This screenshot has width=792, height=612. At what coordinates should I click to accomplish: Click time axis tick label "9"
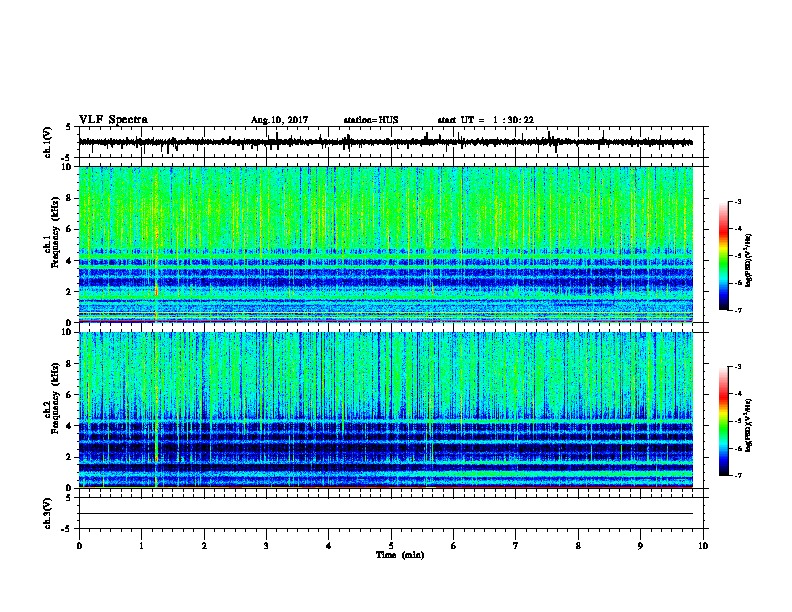(640, 546)
